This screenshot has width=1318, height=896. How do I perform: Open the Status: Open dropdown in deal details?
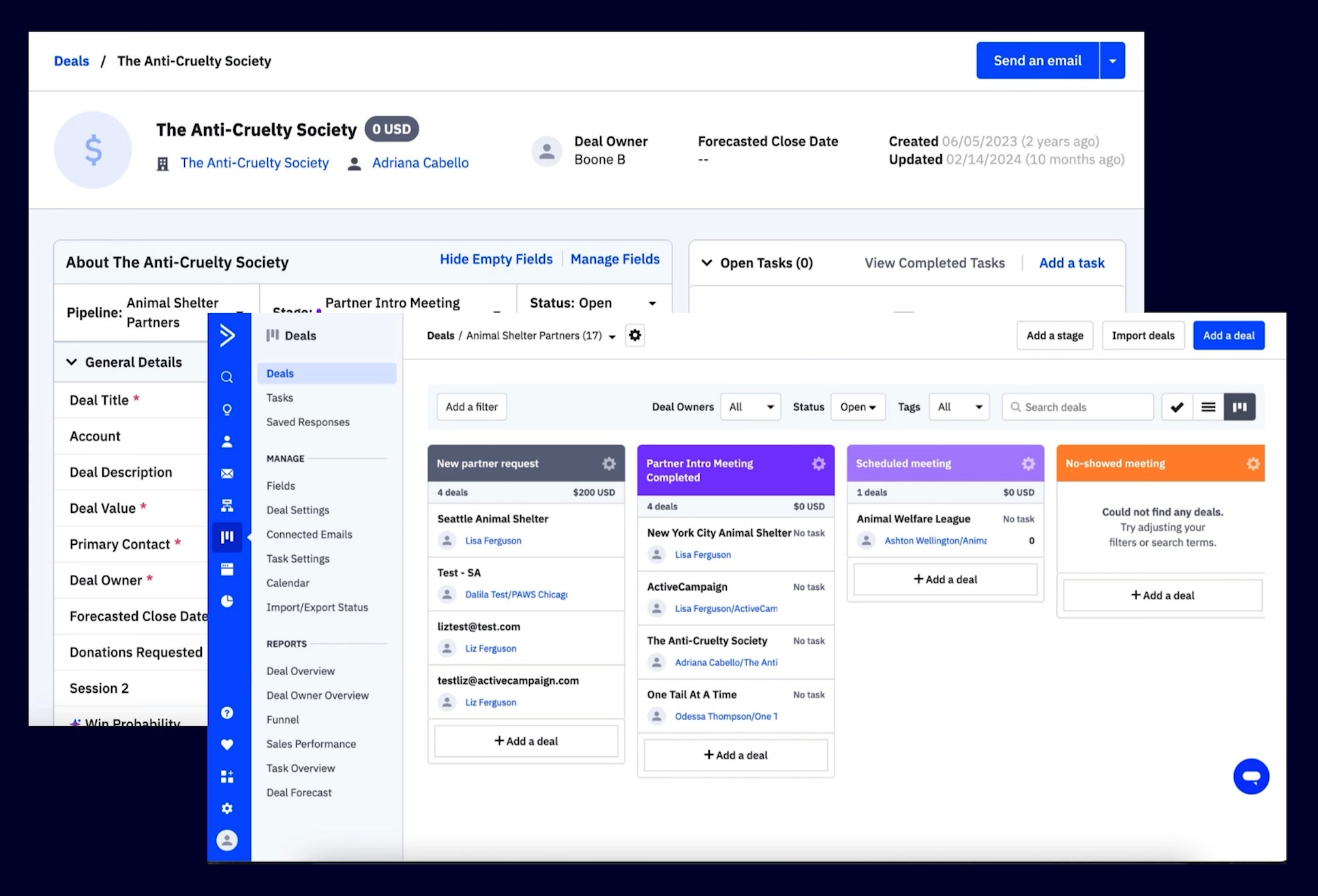(594, 303)
